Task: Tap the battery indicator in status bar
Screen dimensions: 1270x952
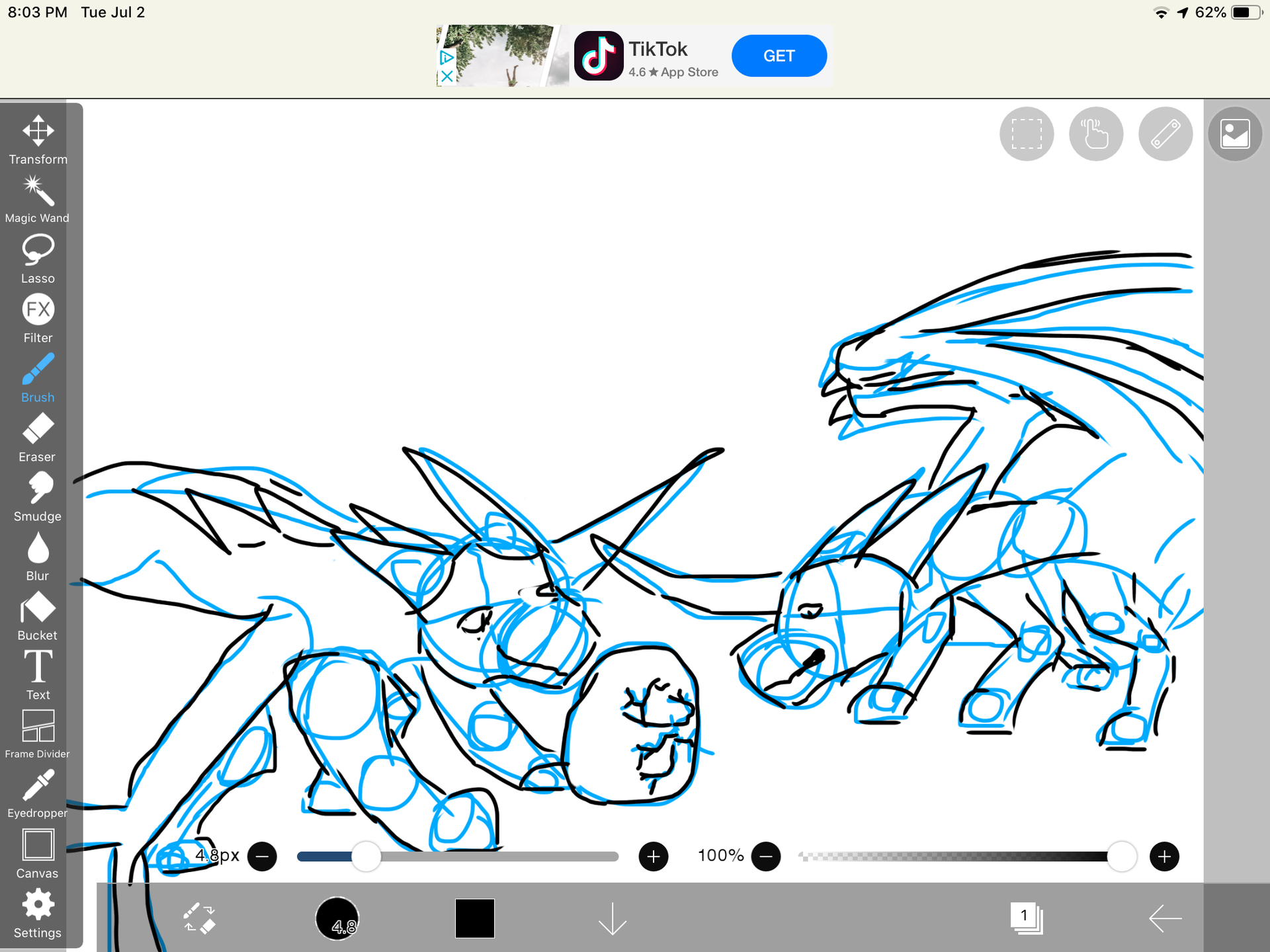Action: [1246, 13]
